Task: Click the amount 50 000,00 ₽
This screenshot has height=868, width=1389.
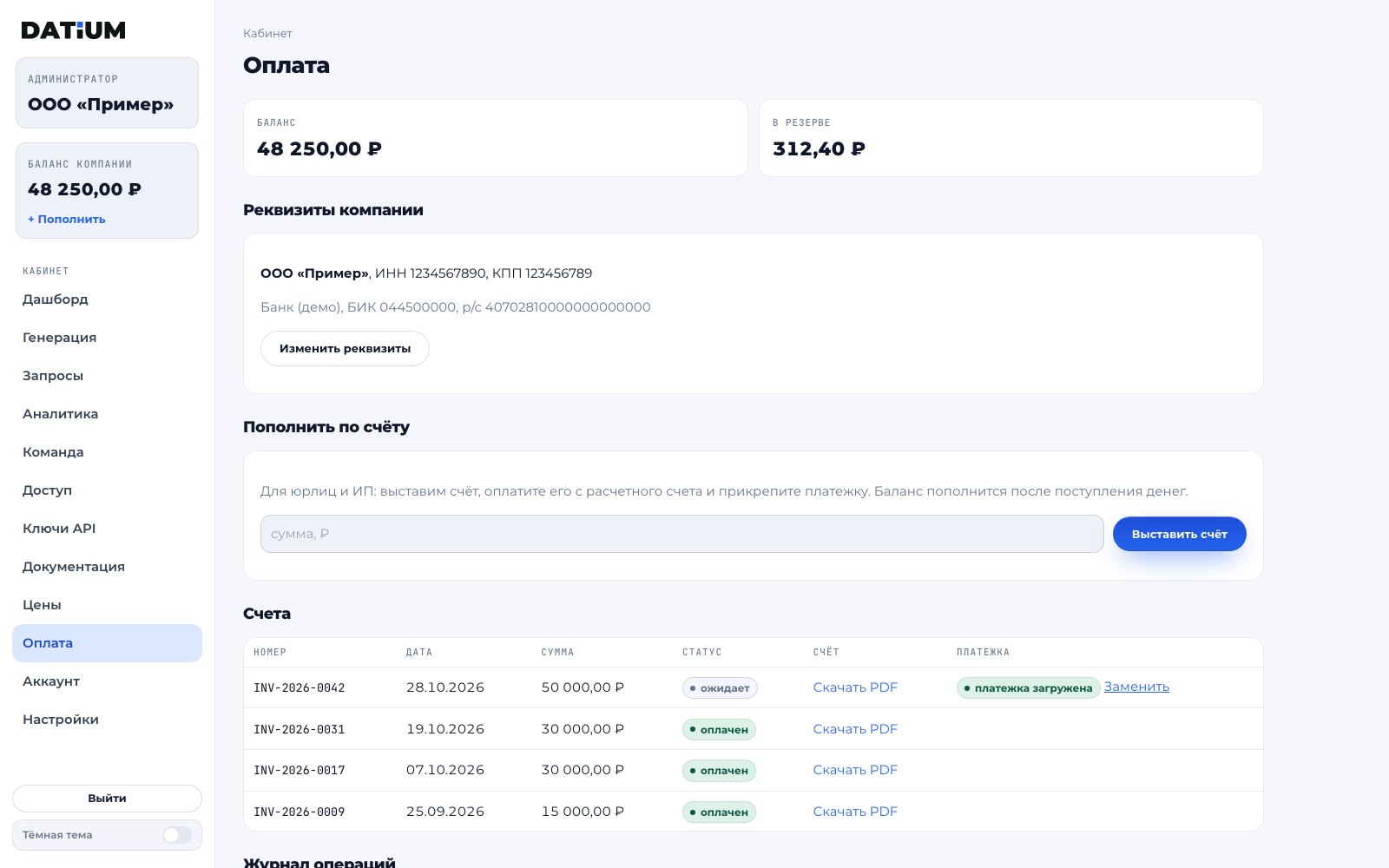Action: (x=583, y=687)
